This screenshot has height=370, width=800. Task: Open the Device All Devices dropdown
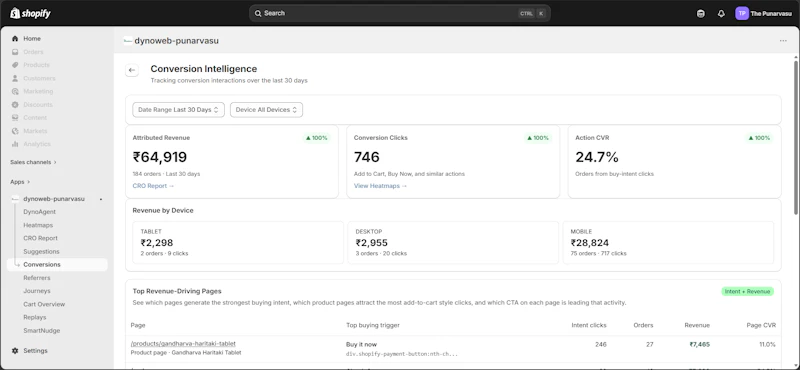click(266, 110)
